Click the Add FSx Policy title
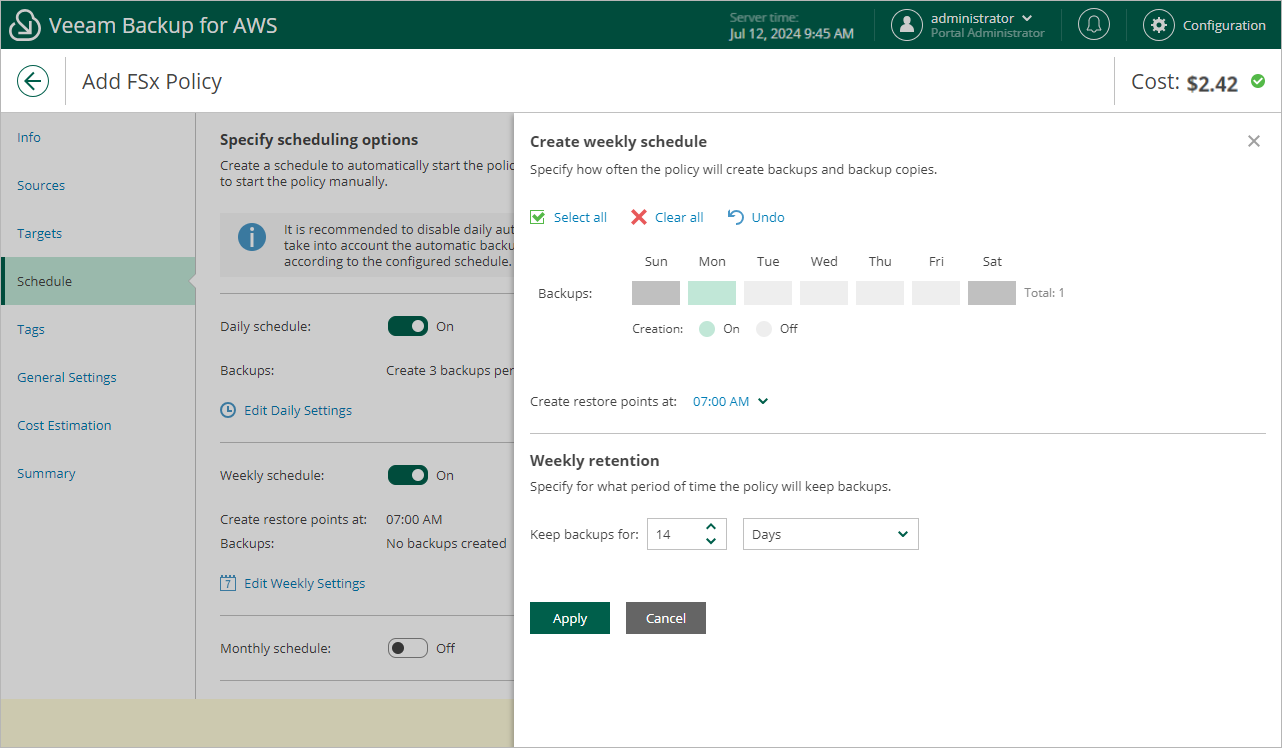This screenshot has height=748, width=1282. pos(152,81)
